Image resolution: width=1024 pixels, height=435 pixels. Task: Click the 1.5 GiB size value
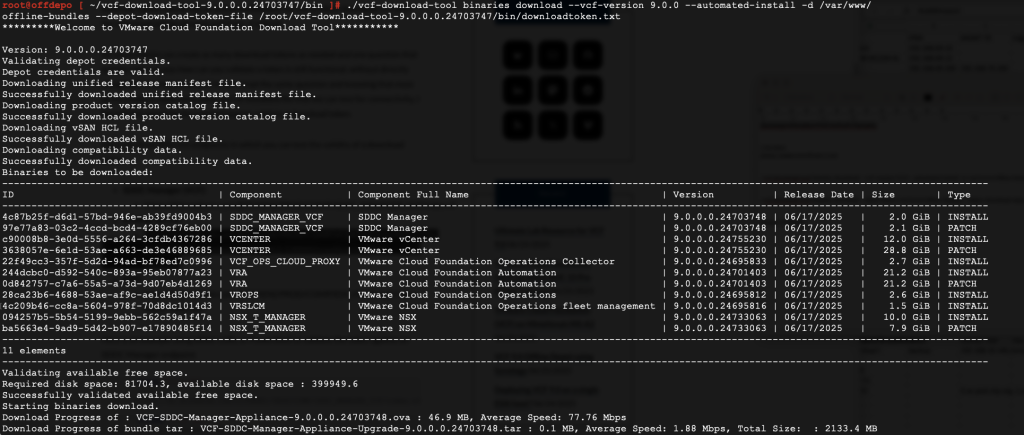pos(910,306)
